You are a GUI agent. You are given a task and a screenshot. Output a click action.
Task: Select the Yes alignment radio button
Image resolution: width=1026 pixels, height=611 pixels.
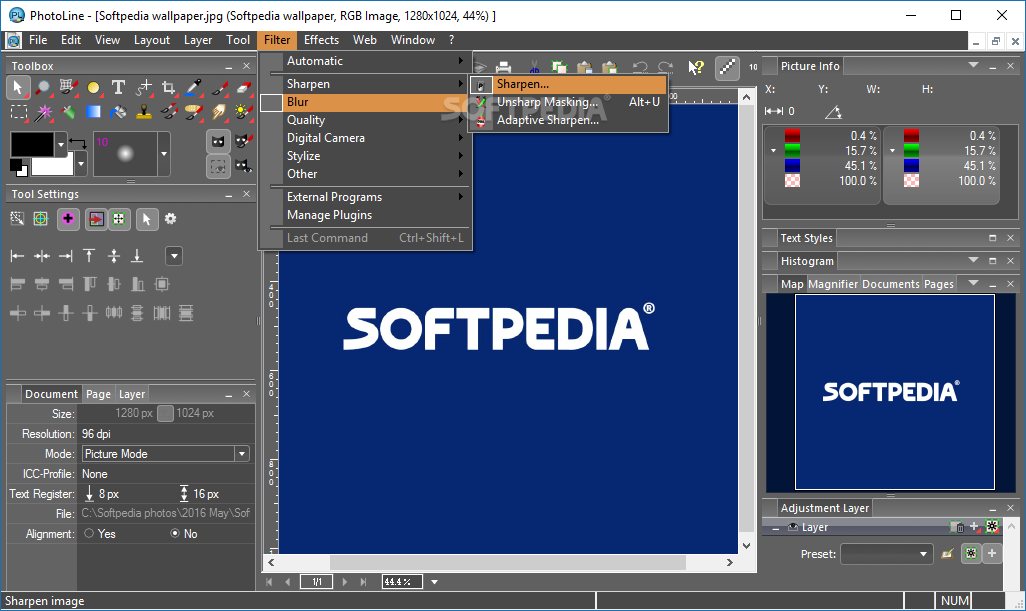point(89,533)
